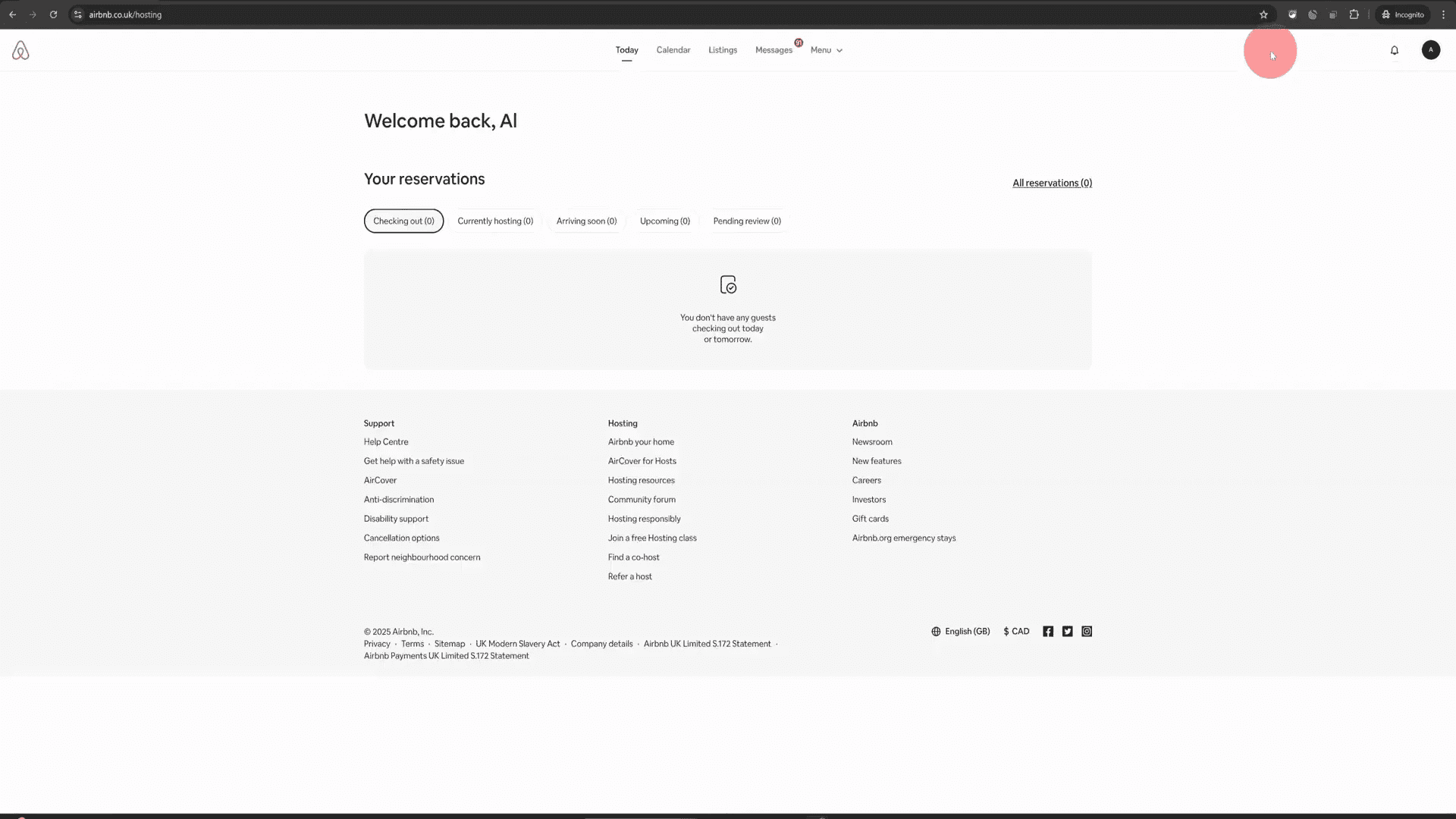Screen dimensions: 1456x819
Task: Go to the Listings tab
Action: point(722,50)
